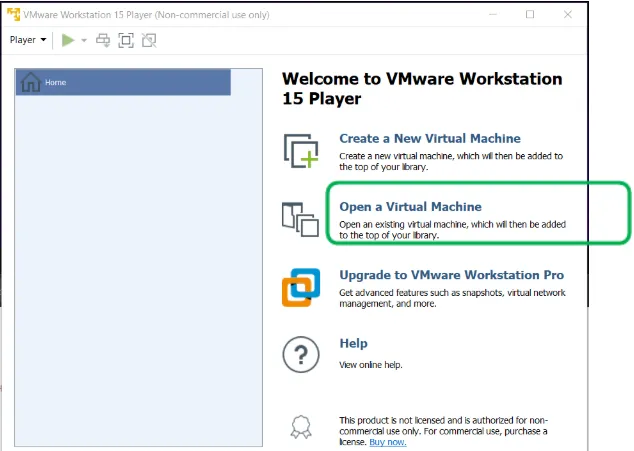Image resolution: width=634 pixels, height=451 pixels.
Task: Enter full screen mode via toolbar icon
Action: [126, 40]
